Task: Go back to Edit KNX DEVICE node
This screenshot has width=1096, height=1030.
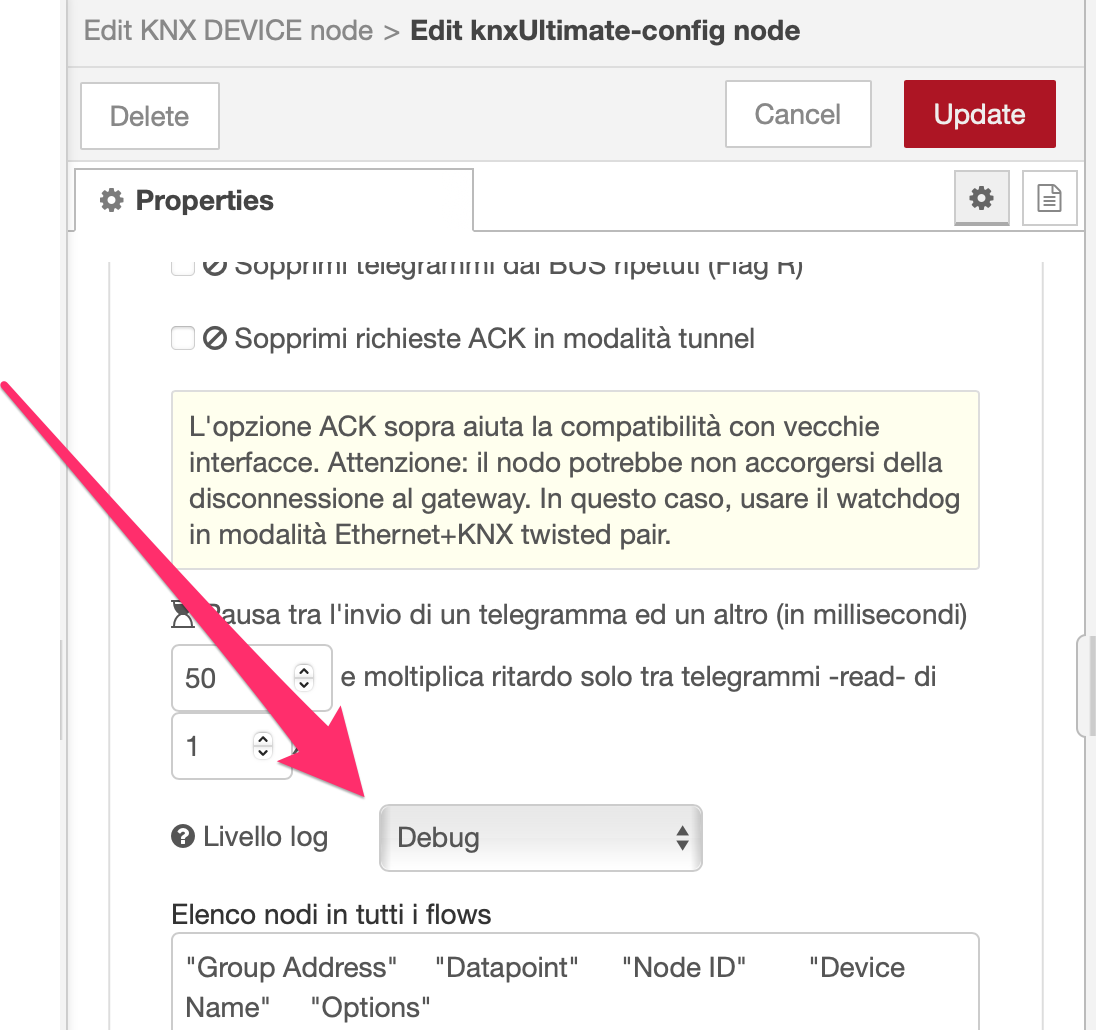Action: click(x=225, y=30)
